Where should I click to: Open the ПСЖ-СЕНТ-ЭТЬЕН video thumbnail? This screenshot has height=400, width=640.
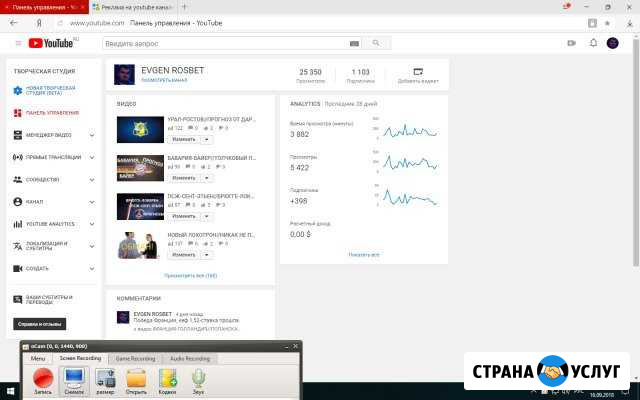[x=140, y=207]
